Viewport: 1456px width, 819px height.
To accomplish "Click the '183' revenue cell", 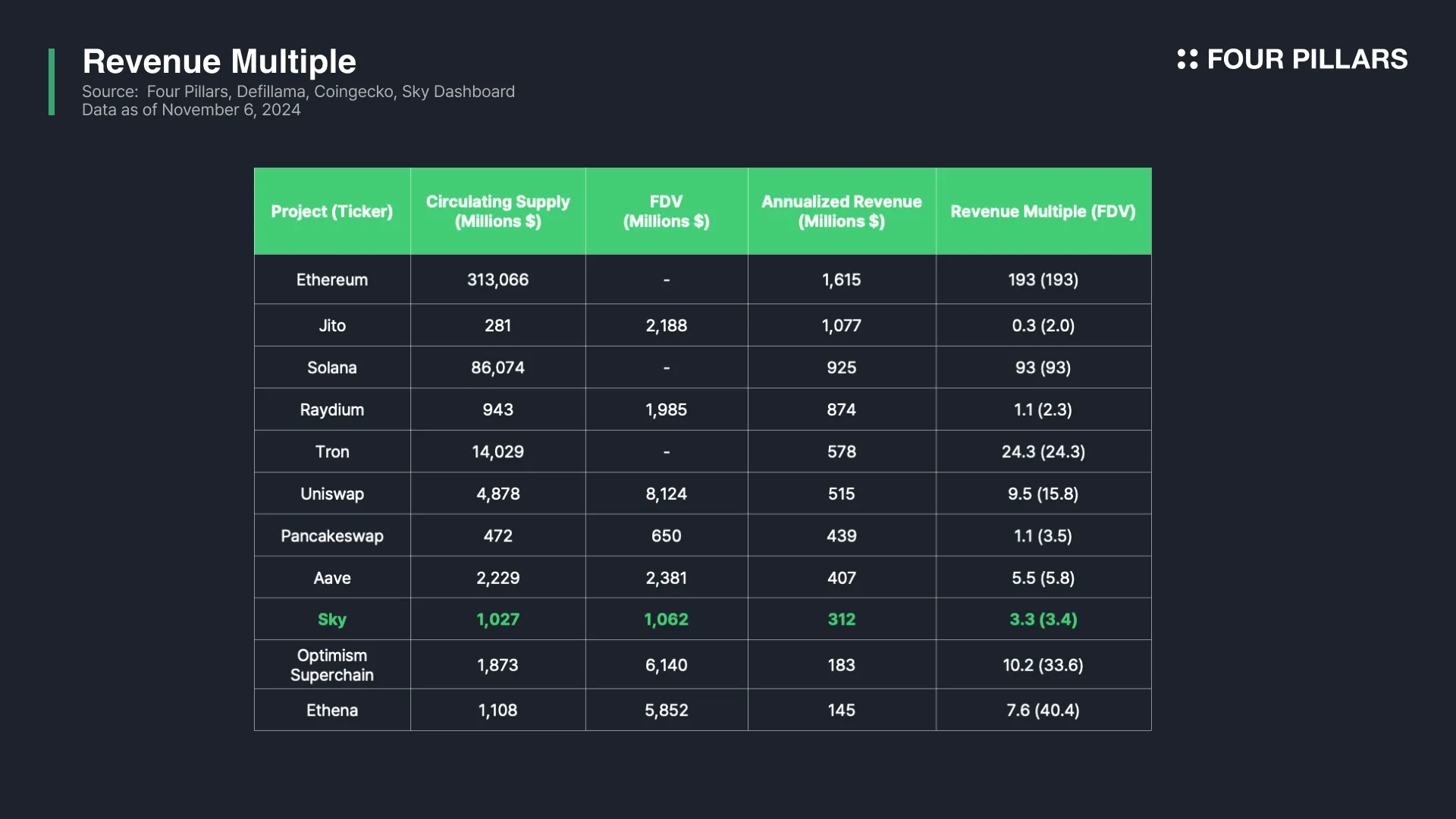I will [842, 665].
